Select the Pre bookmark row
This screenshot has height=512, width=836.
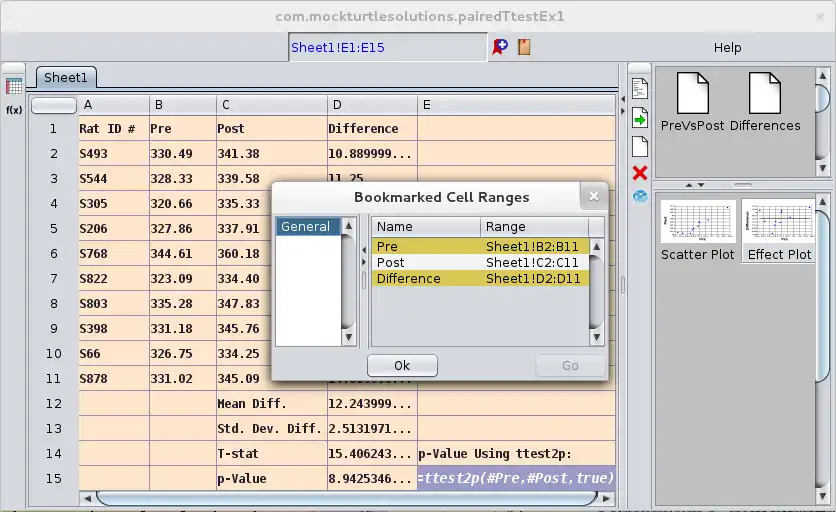coord(480,246)
